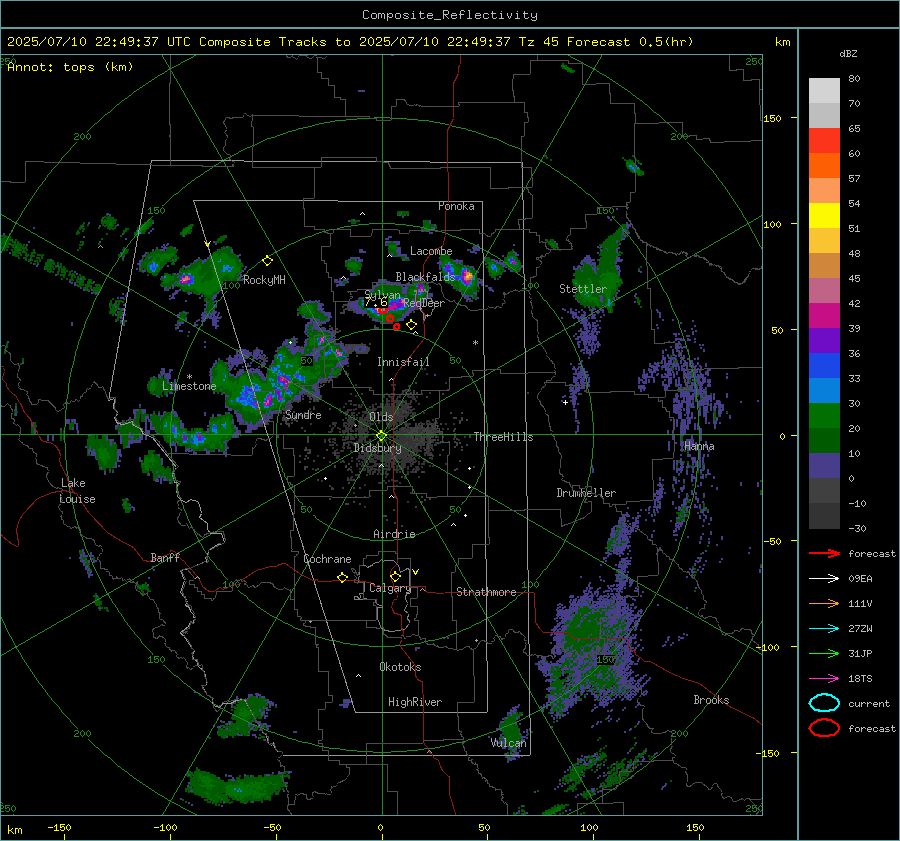900x841 pixels.
Task: Click the Okotoks label
Action: click(x=400, y=667)
